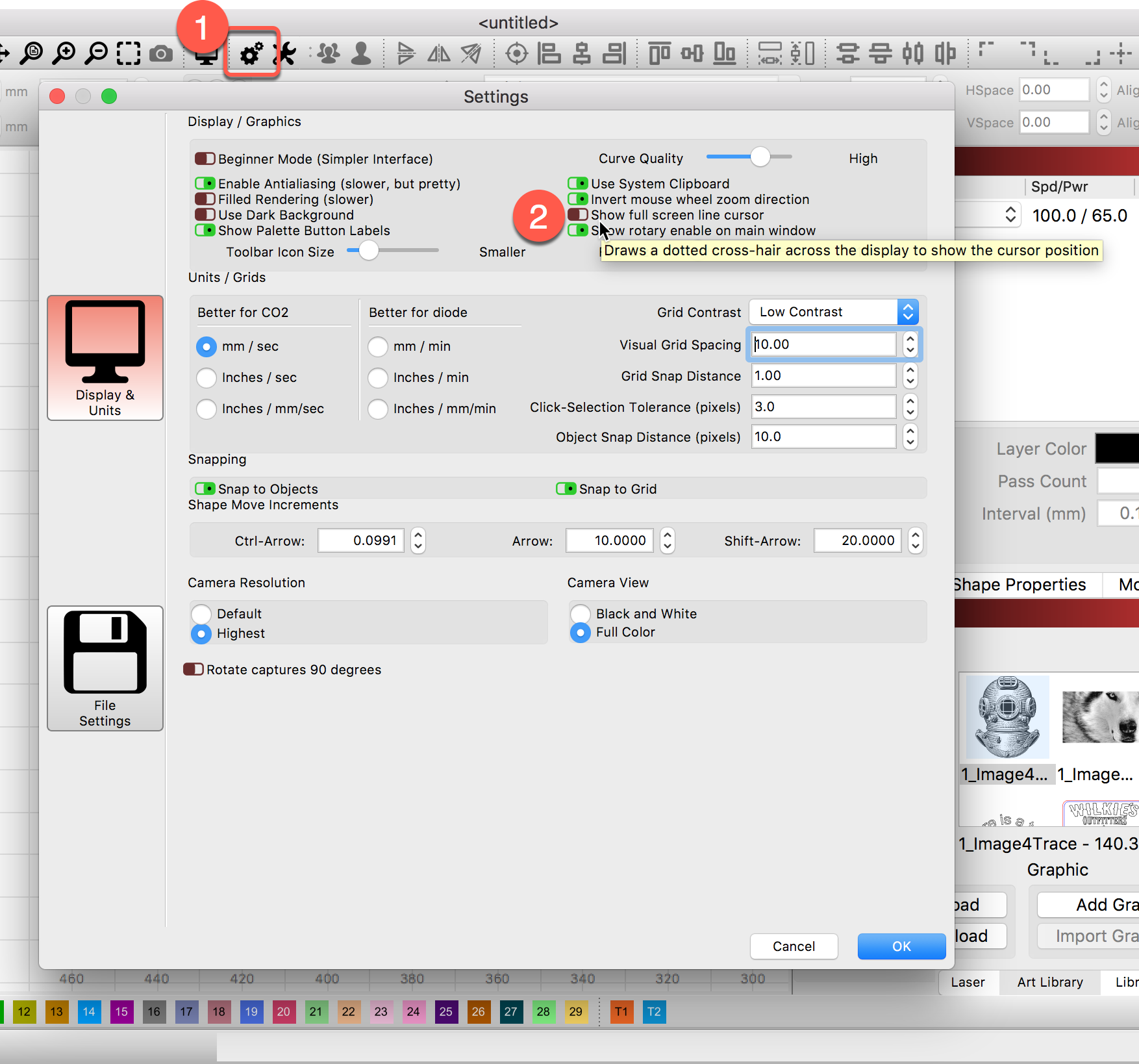Viewport: 1139px width, 1064px height.
Task: Click the camera capture toolbar icon
Action: 161,54
